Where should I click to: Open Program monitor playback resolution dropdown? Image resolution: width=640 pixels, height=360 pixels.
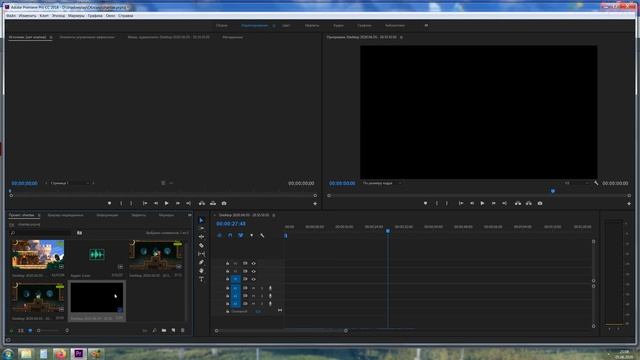tap(576, 183)
